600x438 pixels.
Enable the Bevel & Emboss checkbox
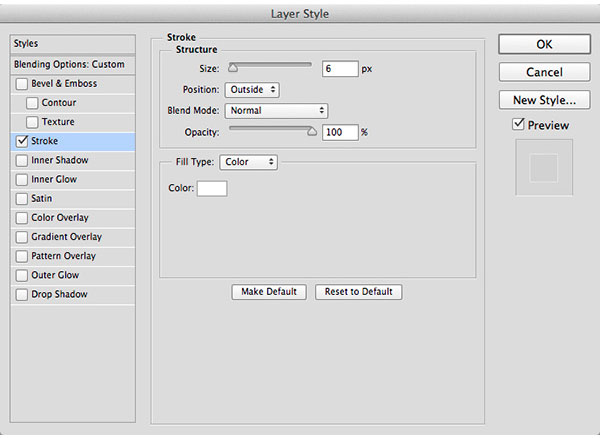[x=22, y=84]
